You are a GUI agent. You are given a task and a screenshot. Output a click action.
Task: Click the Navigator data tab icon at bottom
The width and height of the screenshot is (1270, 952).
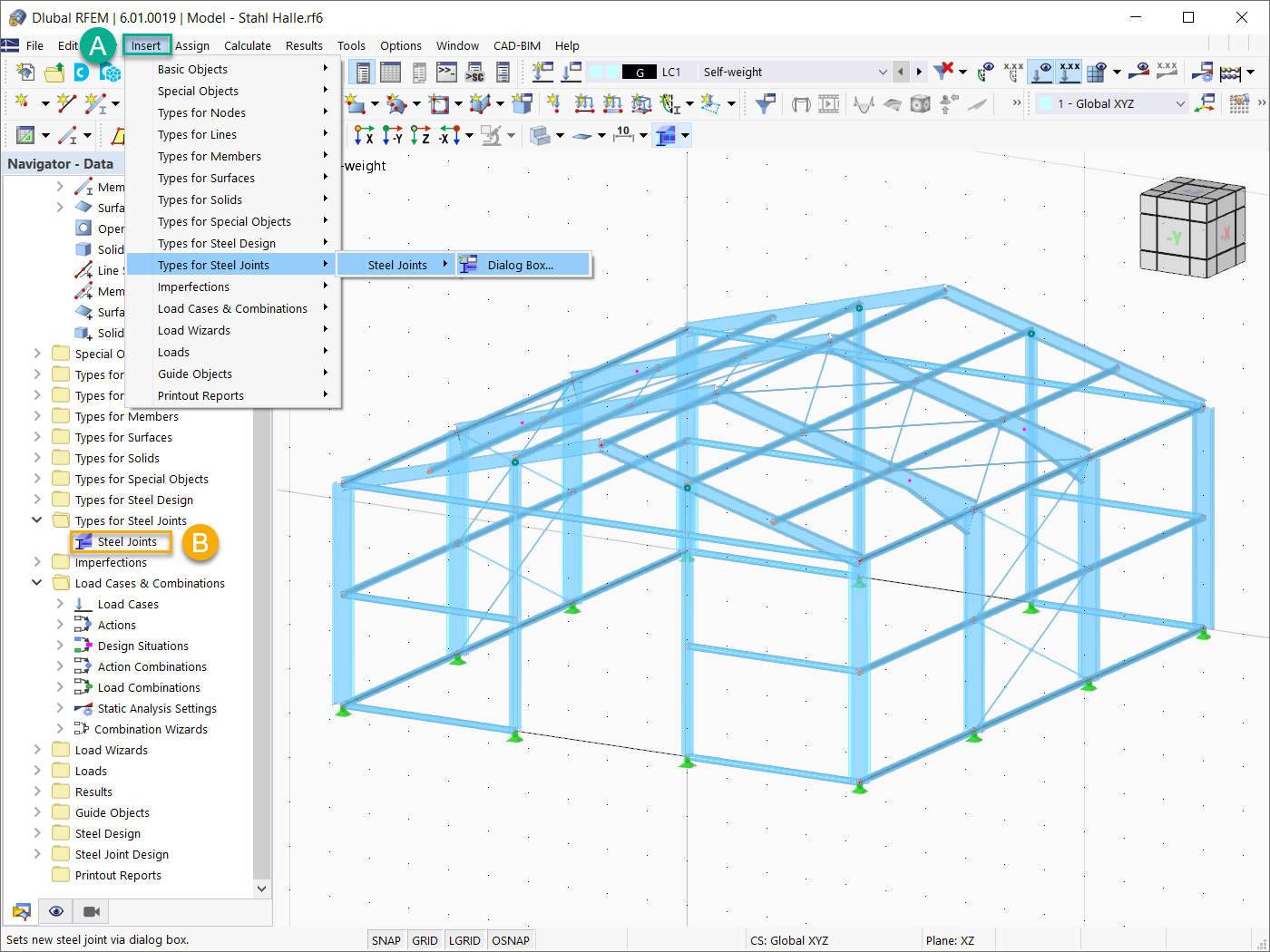22,911
